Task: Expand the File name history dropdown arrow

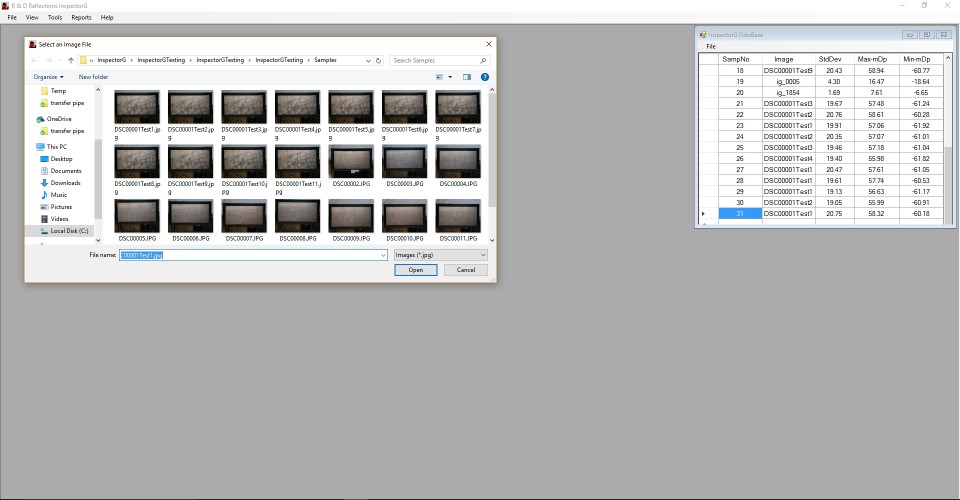Action: [x=382, y=255]
